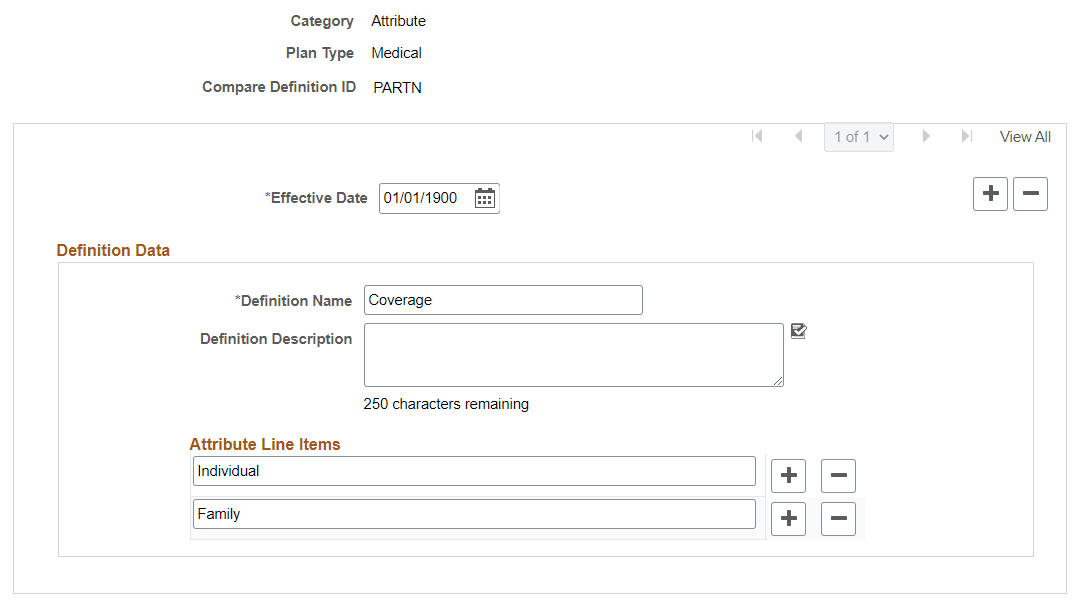The height and width of the screenshot is (608, 1080).
Task: Jump to the first record using navigation arrows
Action: pyautogui.click(x=757, y=136)
